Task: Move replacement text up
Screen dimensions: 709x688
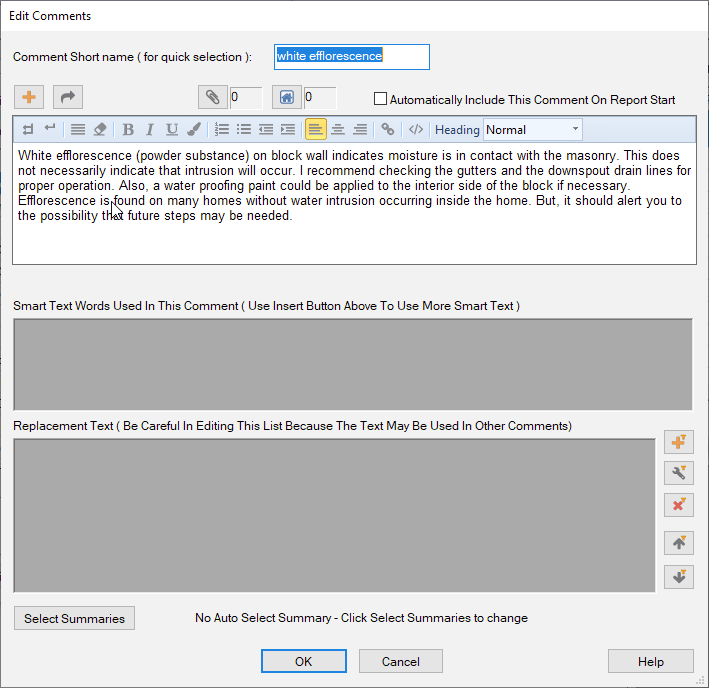Action: tap(679, 543)
